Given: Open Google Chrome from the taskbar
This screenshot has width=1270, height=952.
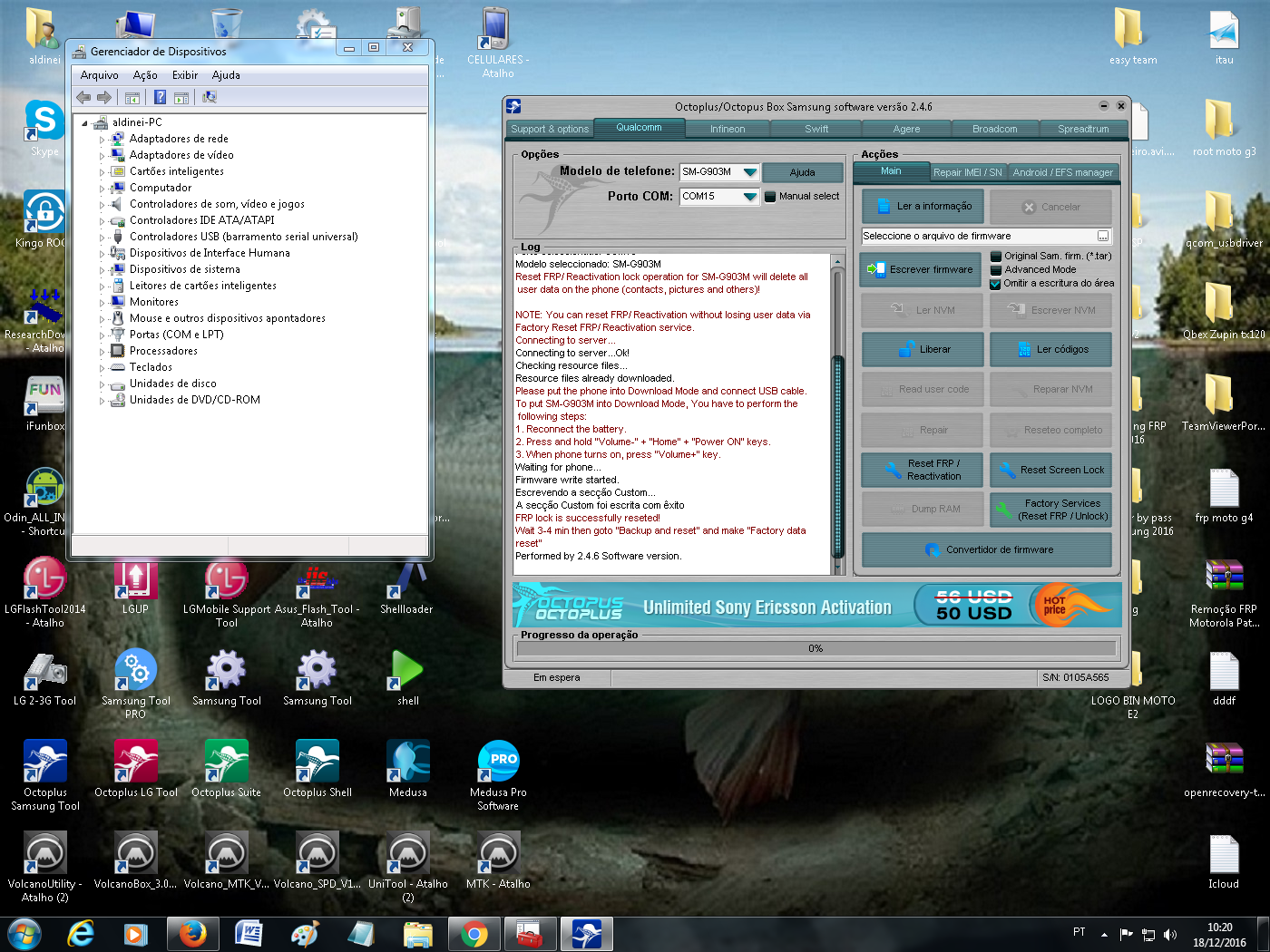Looking at the screenshot, I should (x=474, y=933).
